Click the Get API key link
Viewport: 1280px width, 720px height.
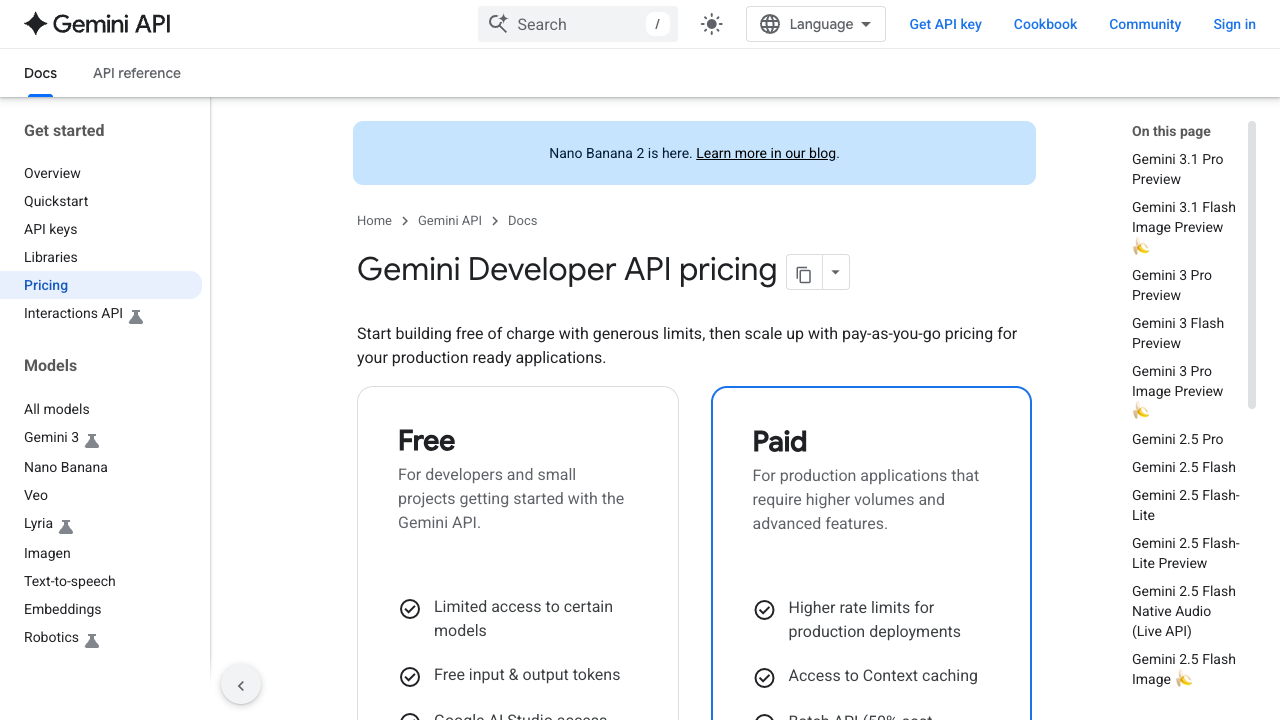(x=945, y=24)
